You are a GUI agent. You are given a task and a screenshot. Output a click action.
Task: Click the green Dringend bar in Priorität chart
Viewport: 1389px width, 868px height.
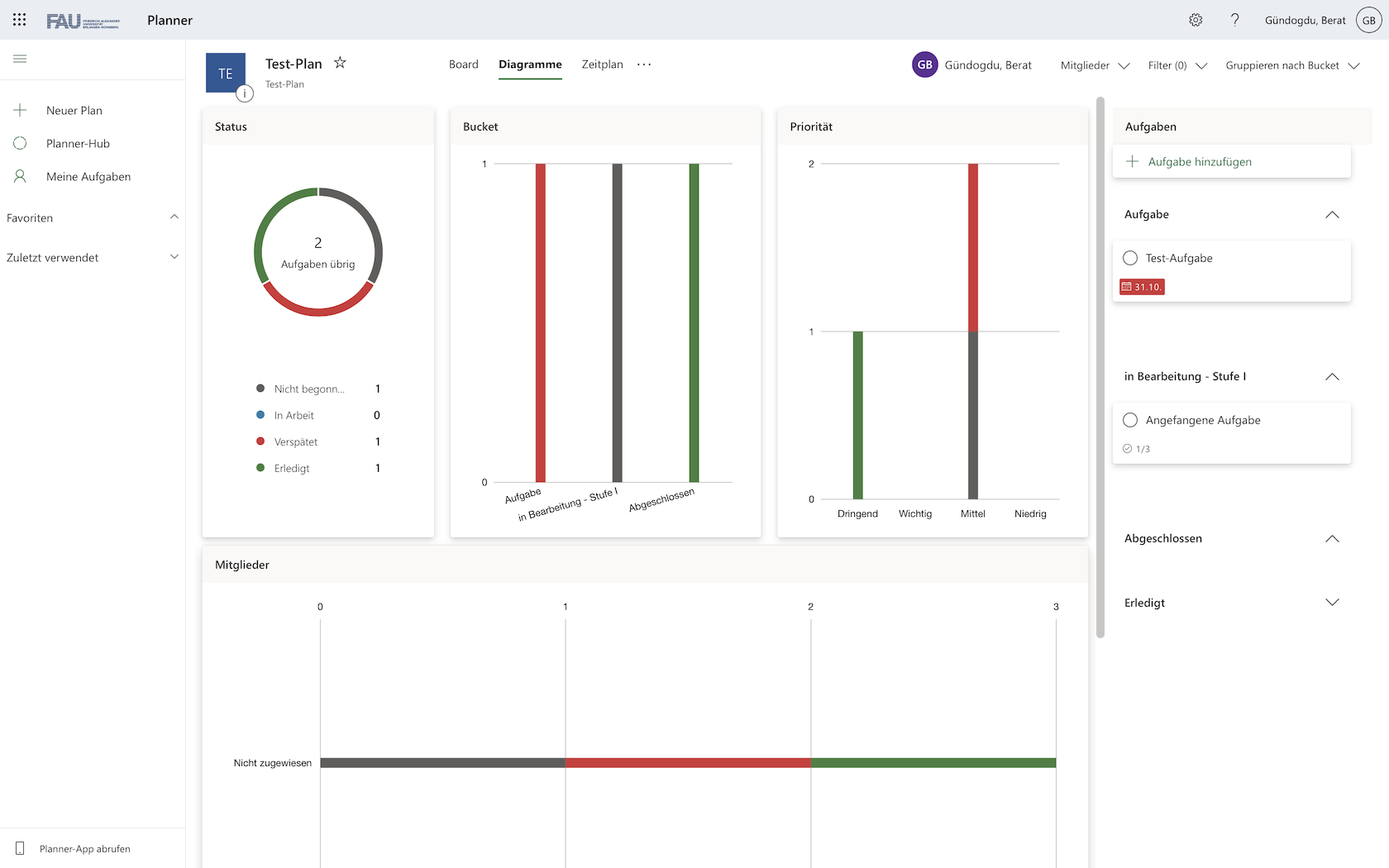(858, 415)
